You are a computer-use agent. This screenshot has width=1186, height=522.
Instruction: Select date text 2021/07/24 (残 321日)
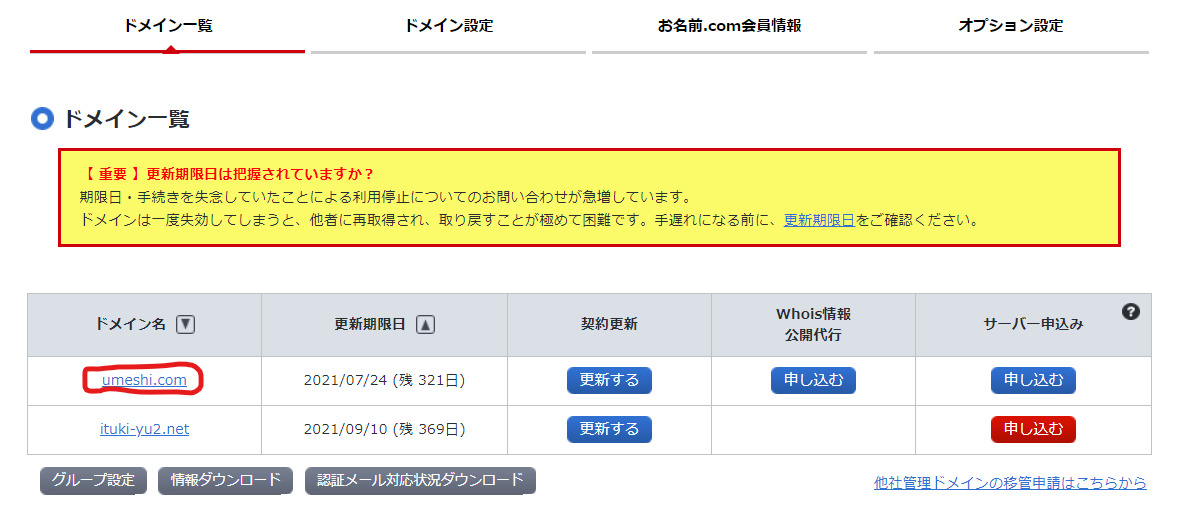click(384, 380)
